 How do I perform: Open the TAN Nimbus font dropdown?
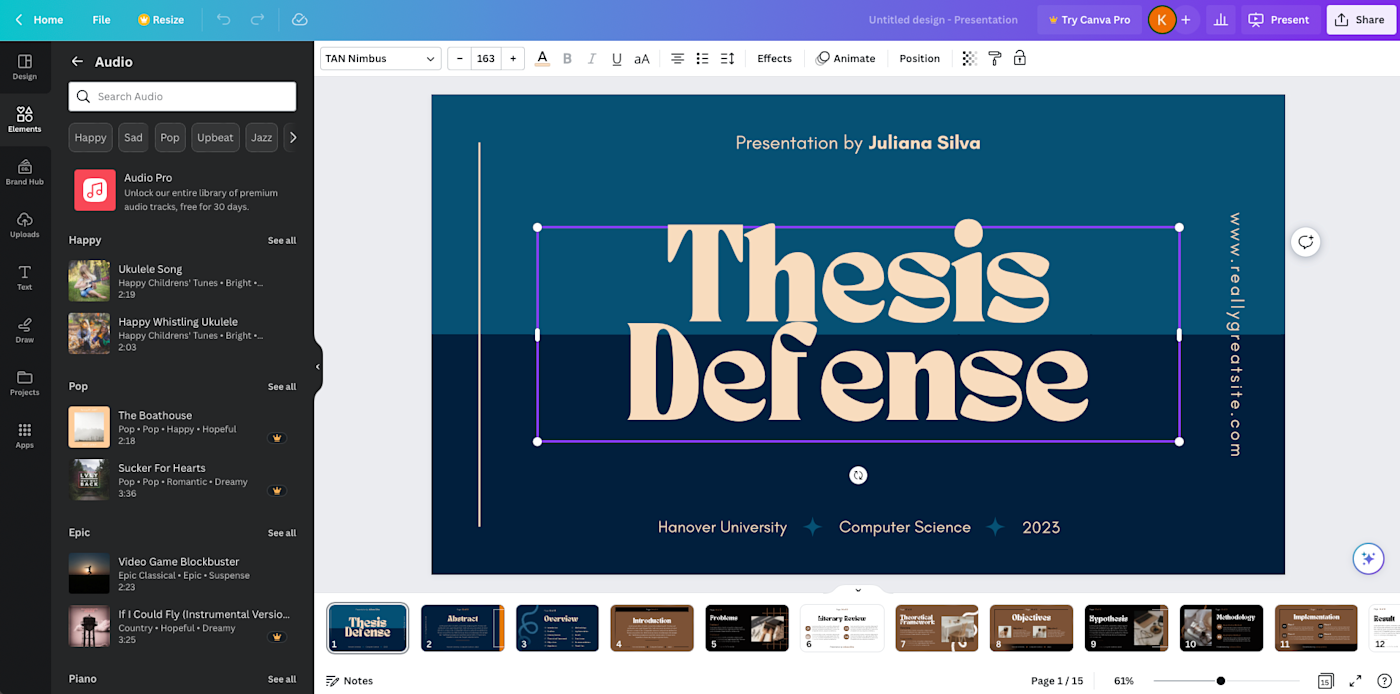380,58
